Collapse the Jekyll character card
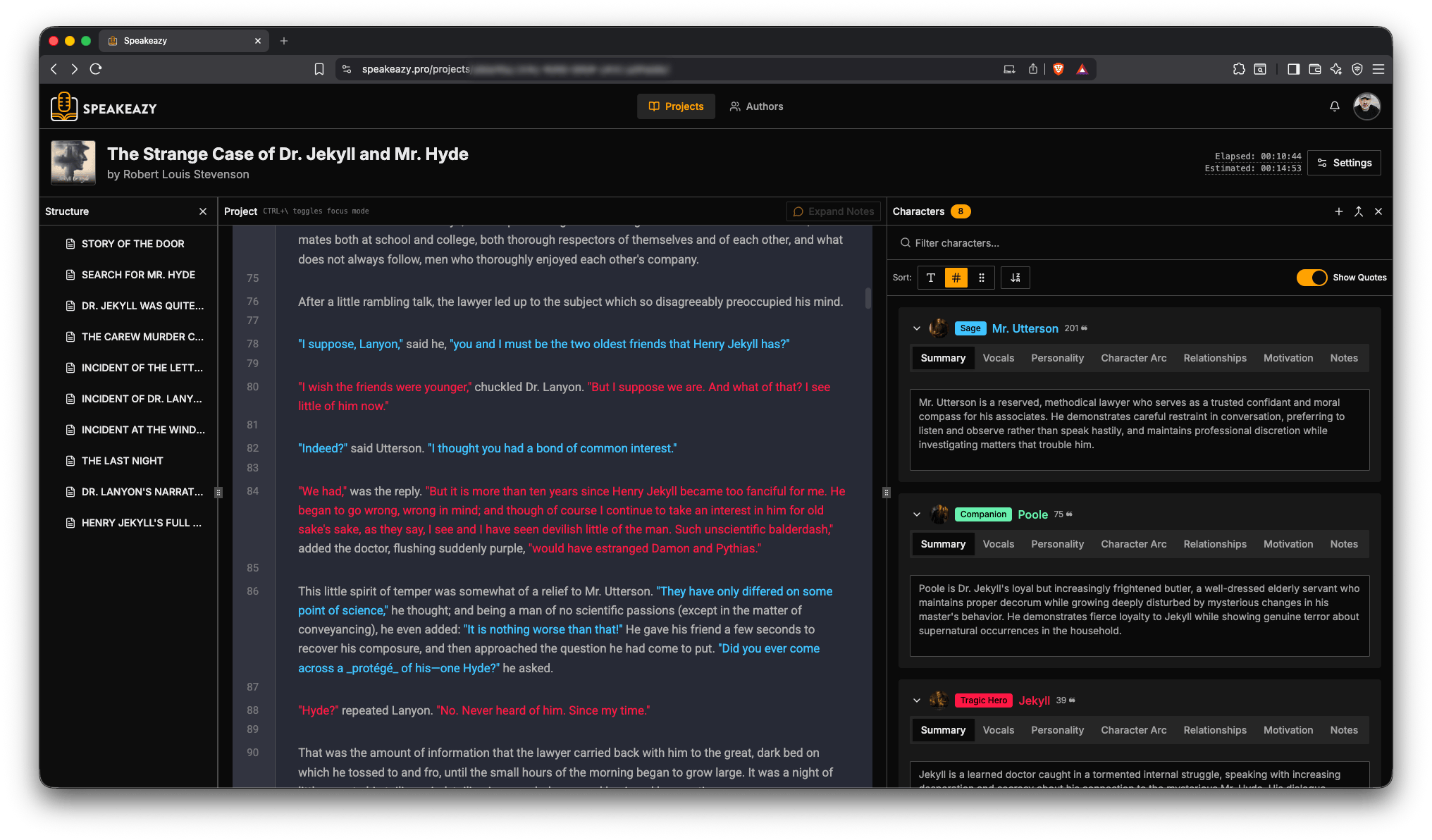The width and height of the screenshot is (1432, 840). (x=916, y=700)
